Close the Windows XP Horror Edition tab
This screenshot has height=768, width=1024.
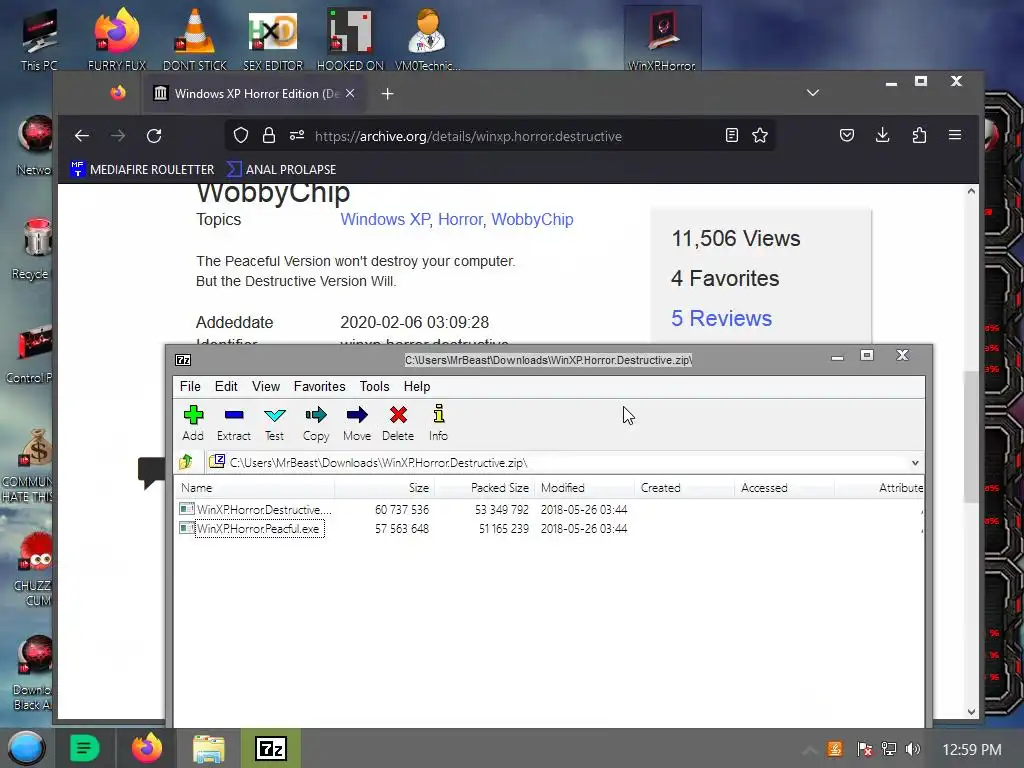click(350, 93)
